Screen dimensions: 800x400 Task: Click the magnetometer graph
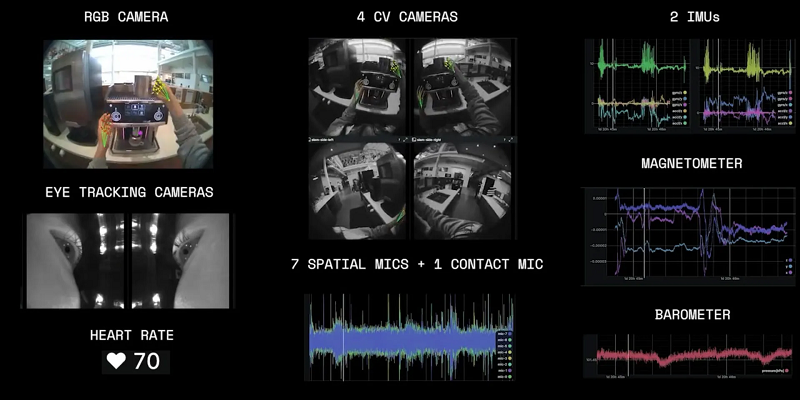point(680,236)
